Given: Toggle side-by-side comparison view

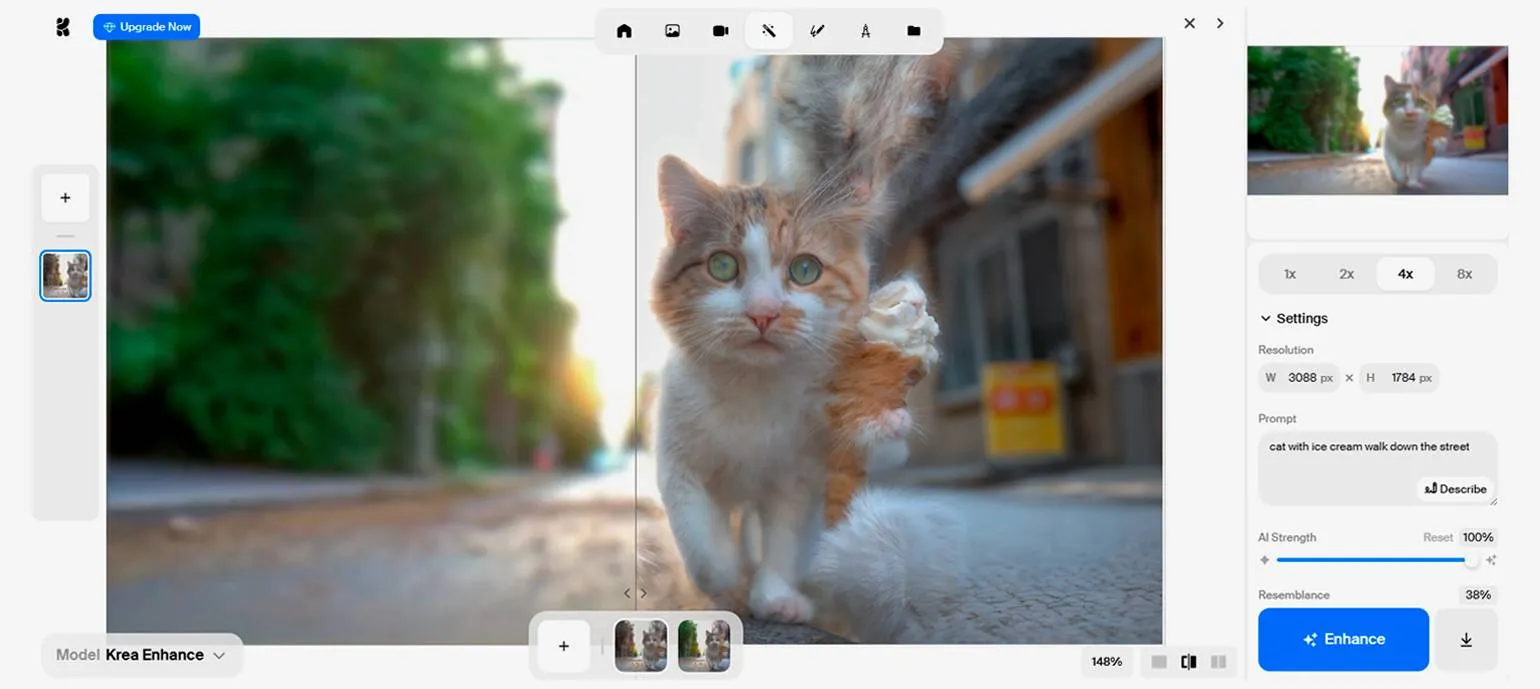Looking at the screenshot, I should (1218, 662).
